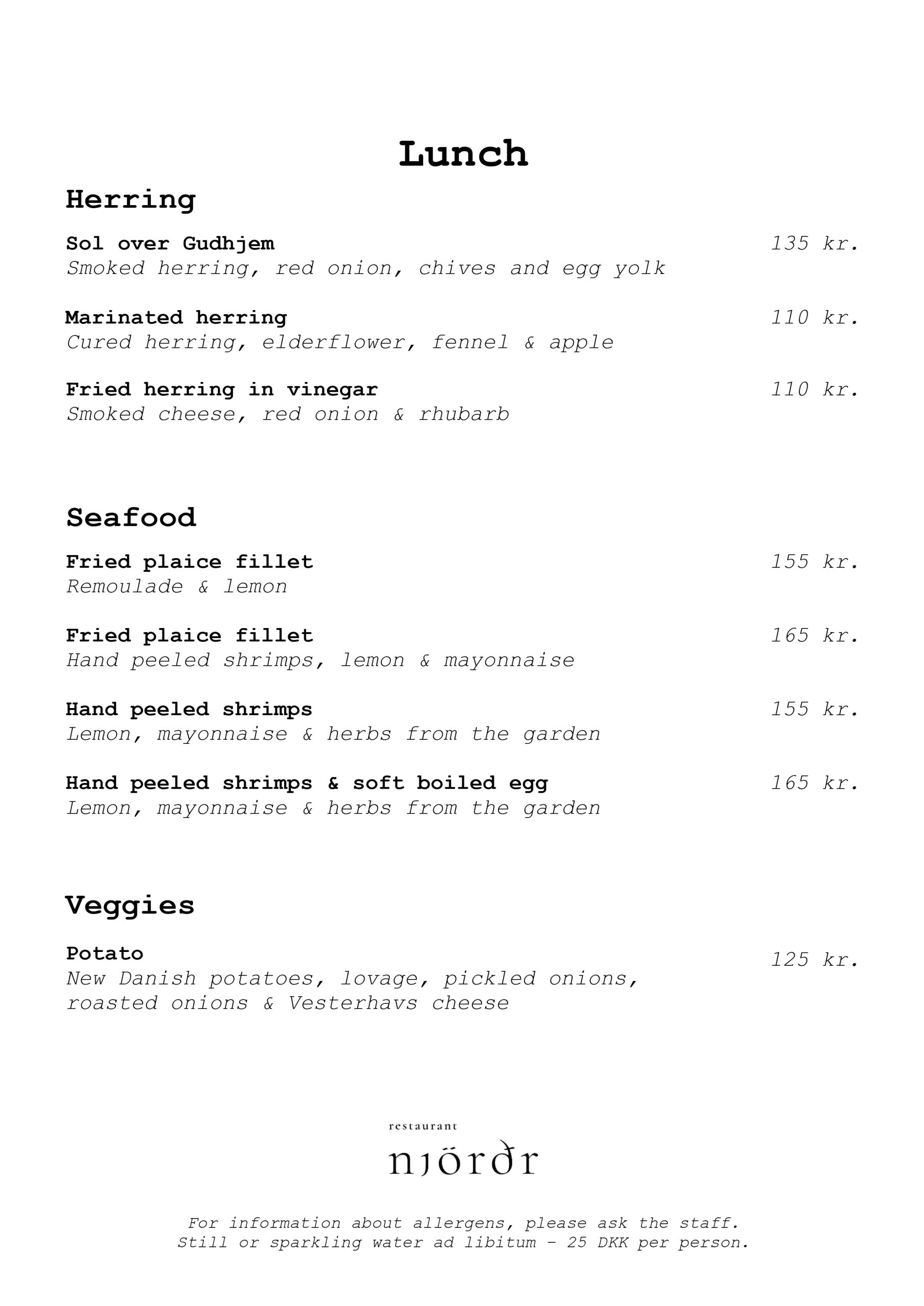Select Fried herring in vinegar

tap(222, 390)
